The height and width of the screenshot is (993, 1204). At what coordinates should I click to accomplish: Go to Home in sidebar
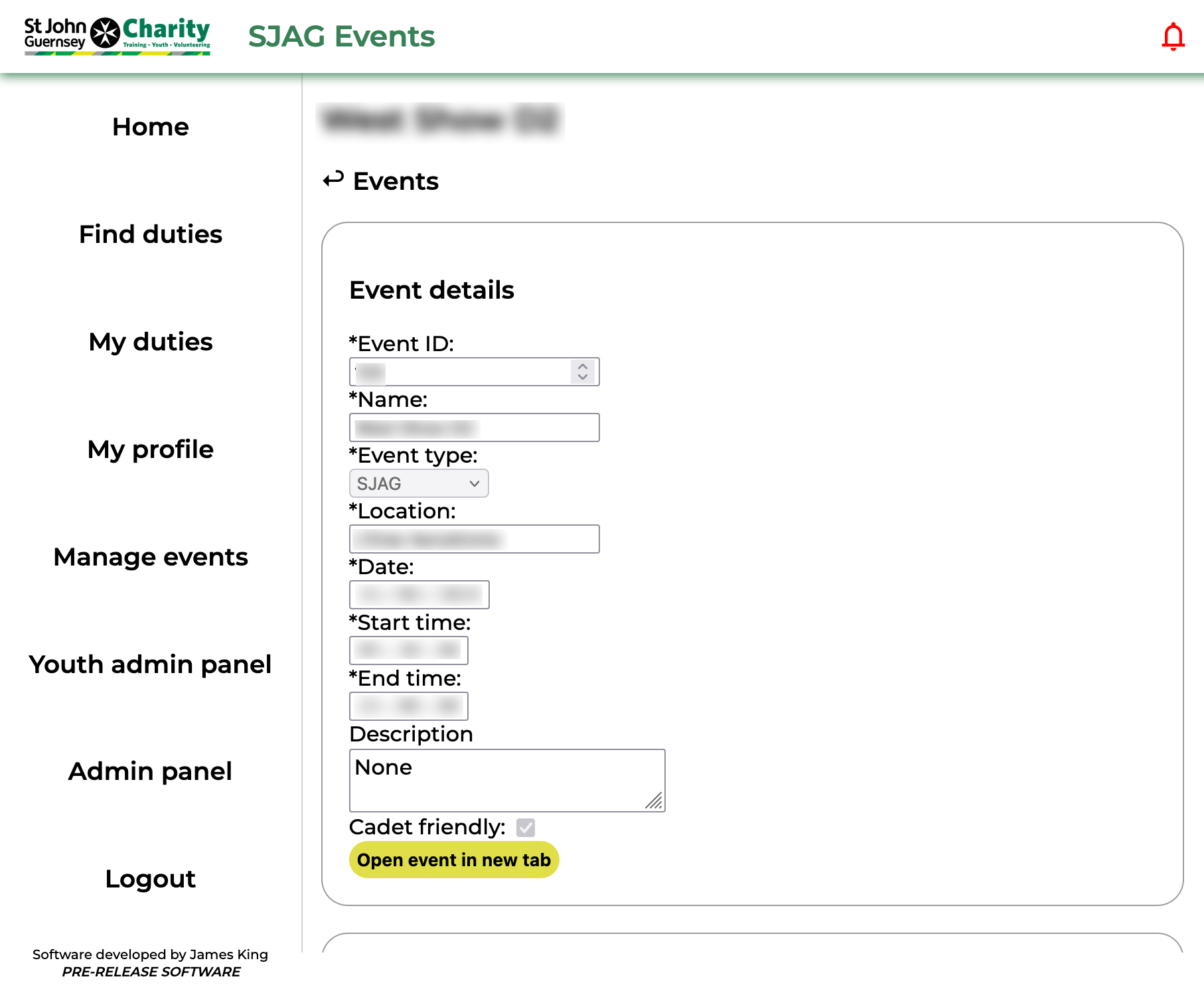pyautogui.click(x=151, y=127)
